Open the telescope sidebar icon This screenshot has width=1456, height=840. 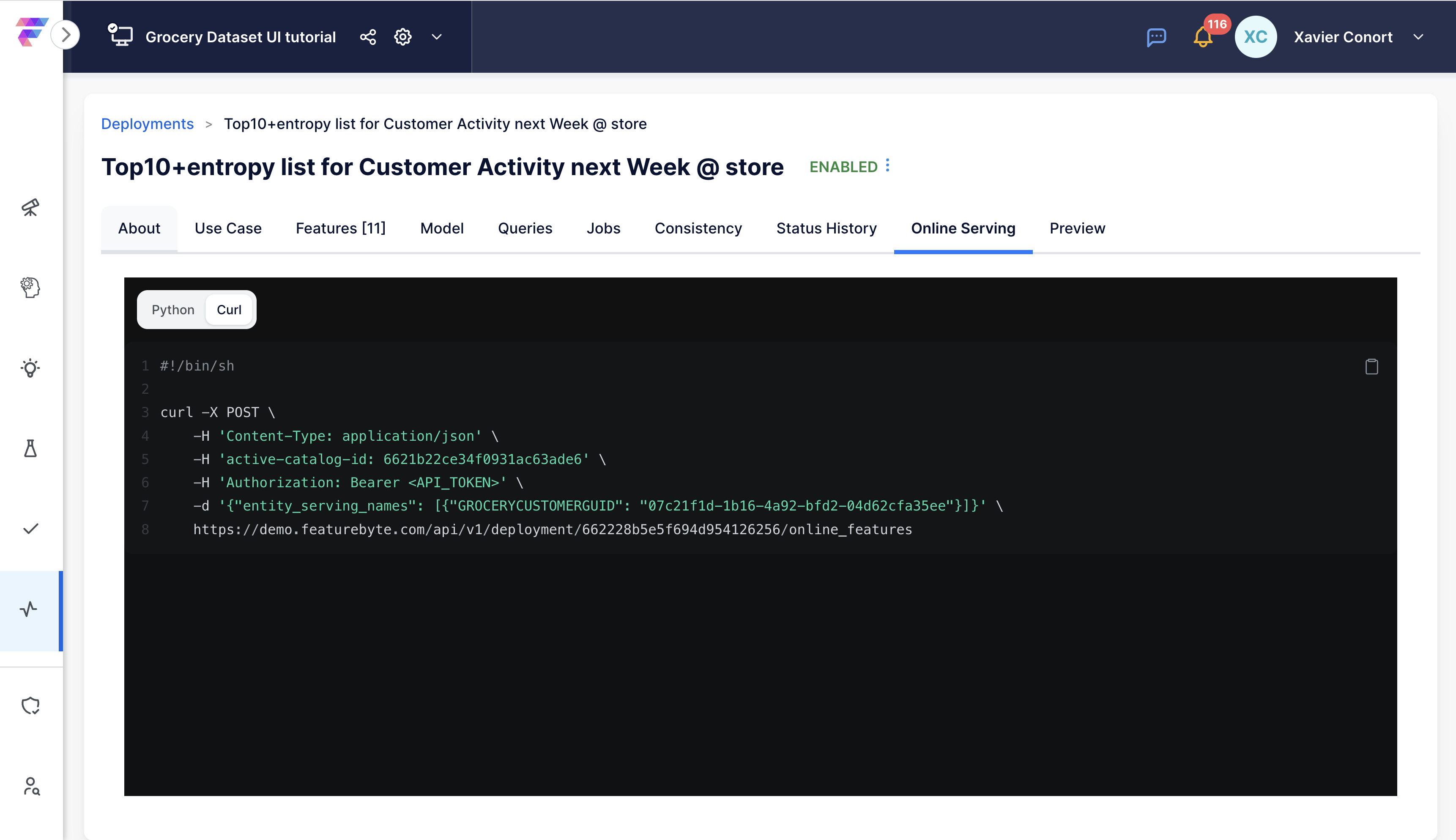(30, 208)
